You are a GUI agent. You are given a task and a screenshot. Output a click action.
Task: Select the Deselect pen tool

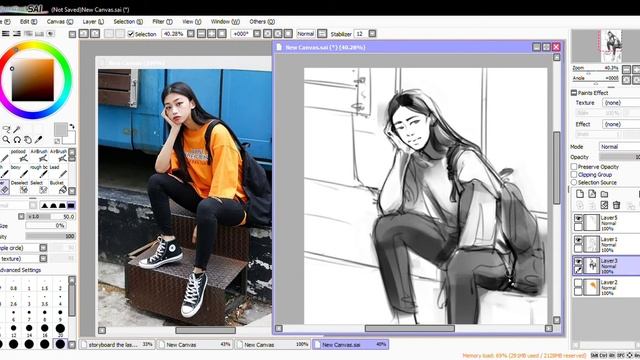[x=21, y=187]
